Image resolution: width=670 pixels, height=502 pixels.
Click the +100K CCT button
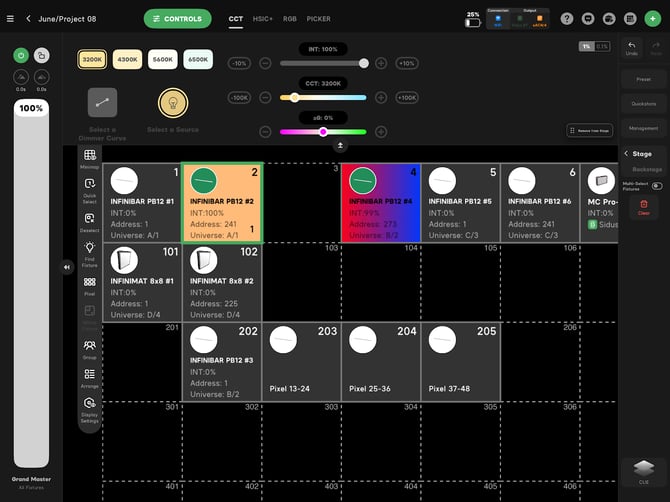click(x=407, y=97)
